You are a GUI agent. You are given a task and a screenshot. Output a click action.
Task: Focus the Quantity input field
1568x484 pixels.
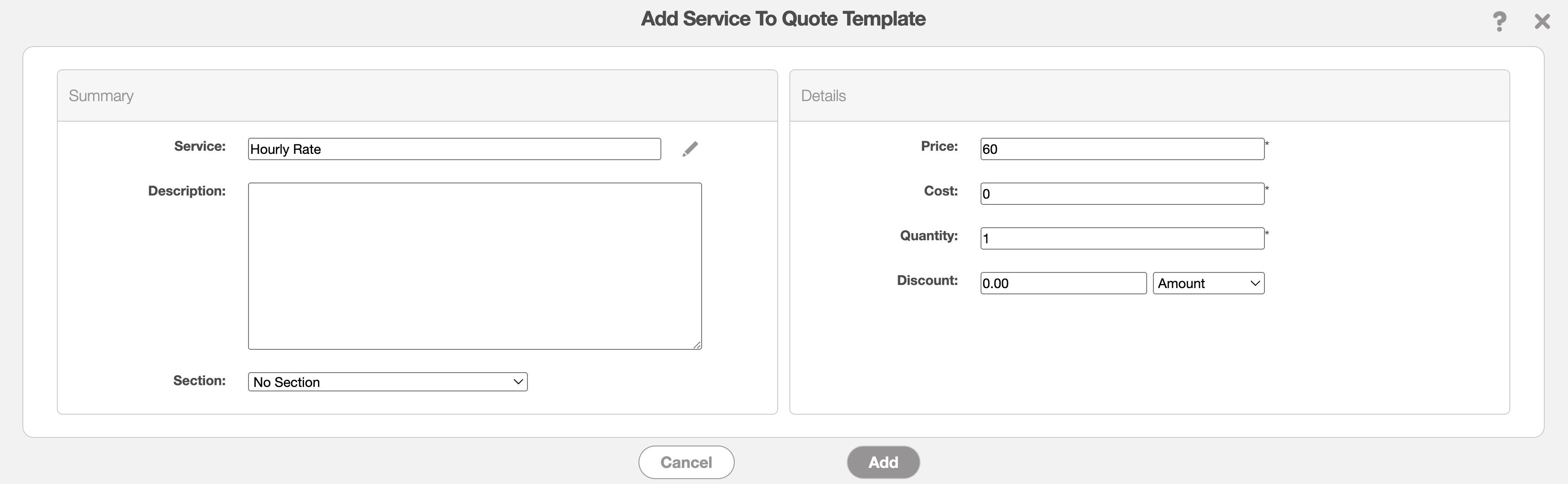coord(1122,238)
